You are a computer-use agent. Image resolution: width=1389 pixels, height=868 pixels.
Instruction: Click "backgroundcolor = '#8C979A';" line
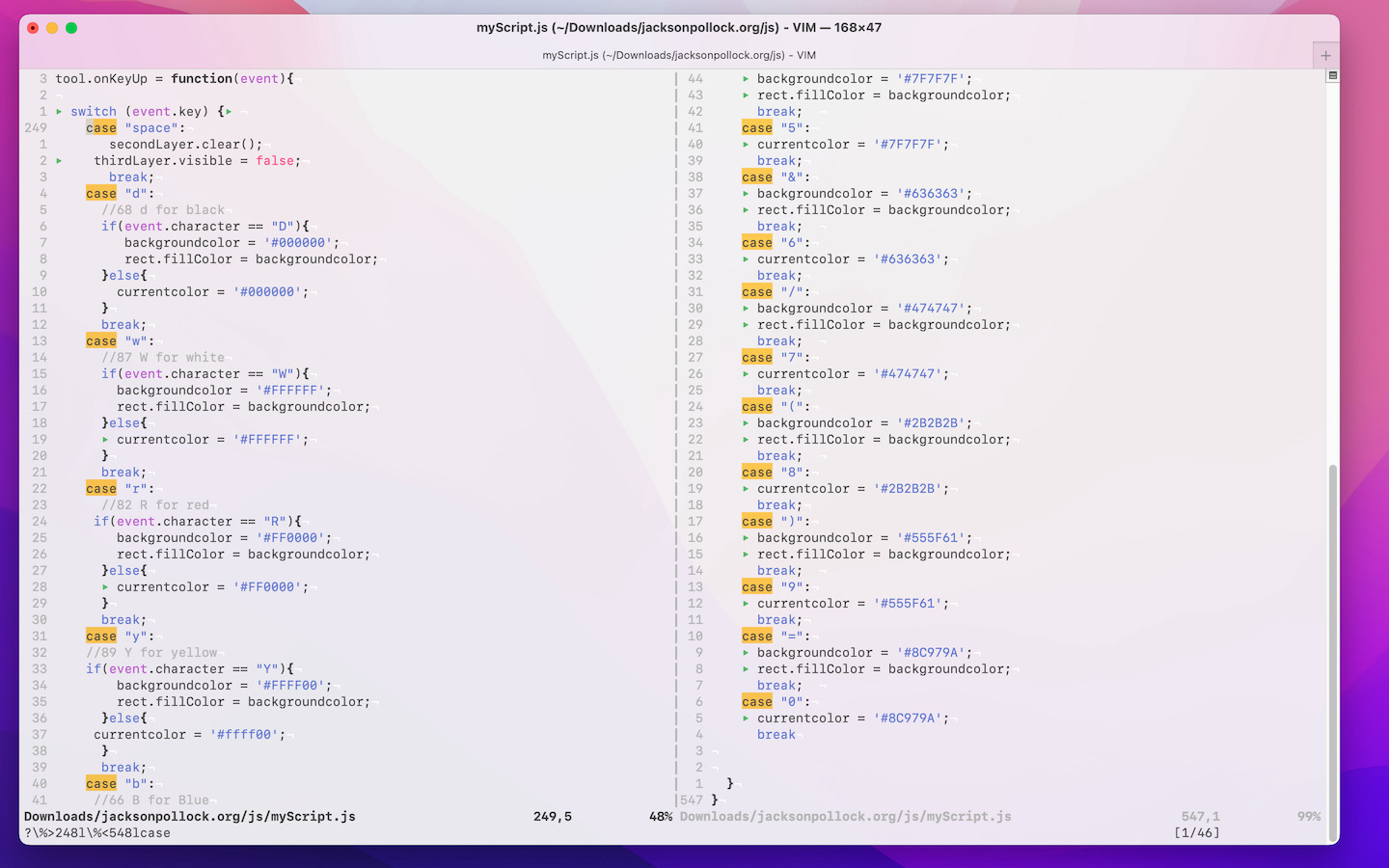(x=864, y=652)
